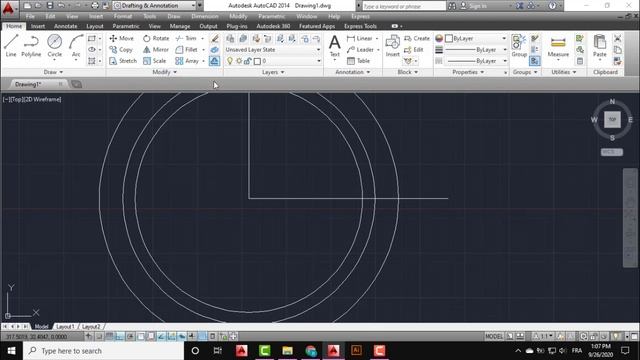The image size is (640, 360).
Task: Activate the Scale command
Action: coord(155,61)
